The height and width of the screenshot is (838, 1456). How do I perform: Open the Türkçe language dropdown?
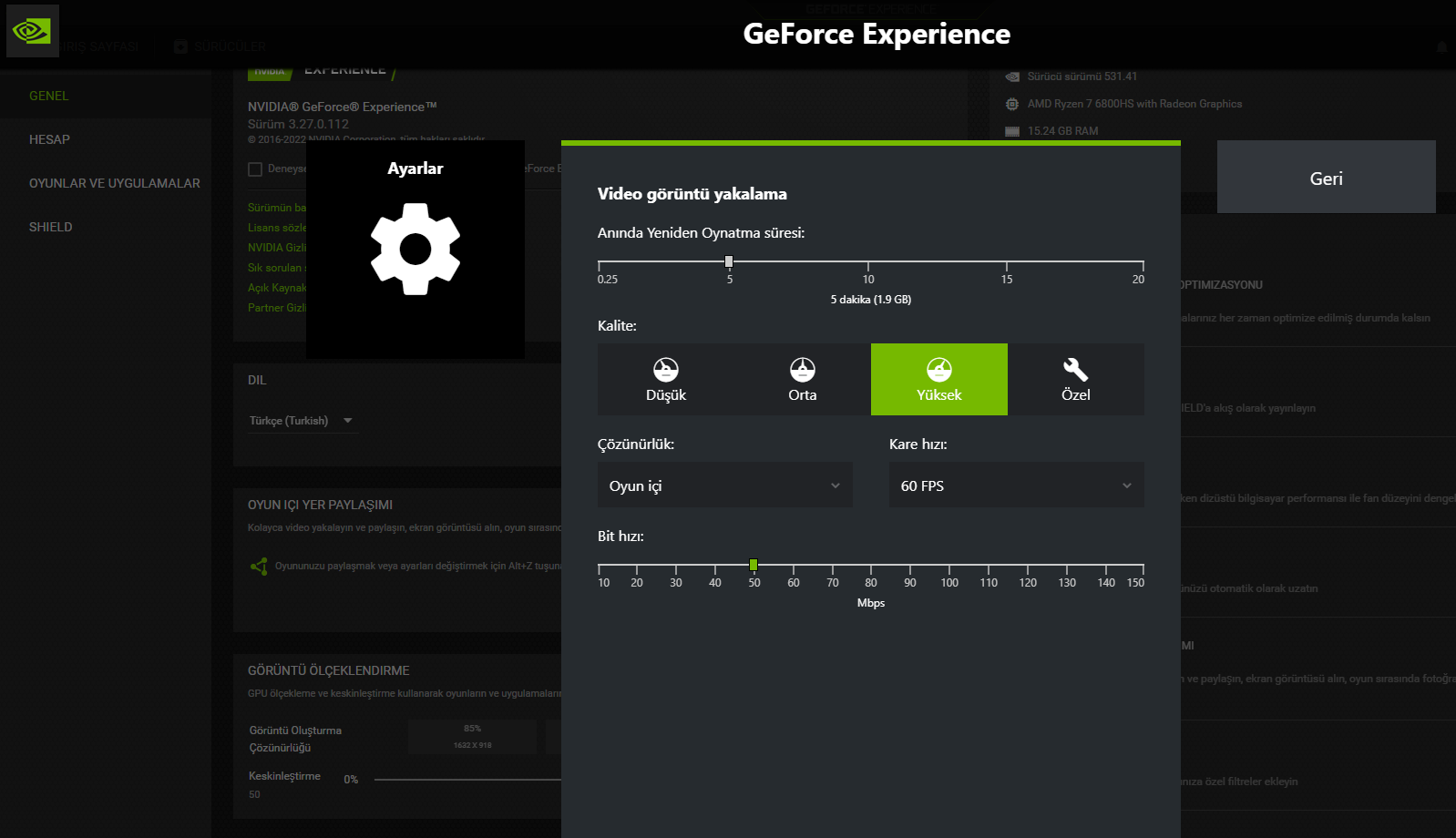tap(301, 421)
